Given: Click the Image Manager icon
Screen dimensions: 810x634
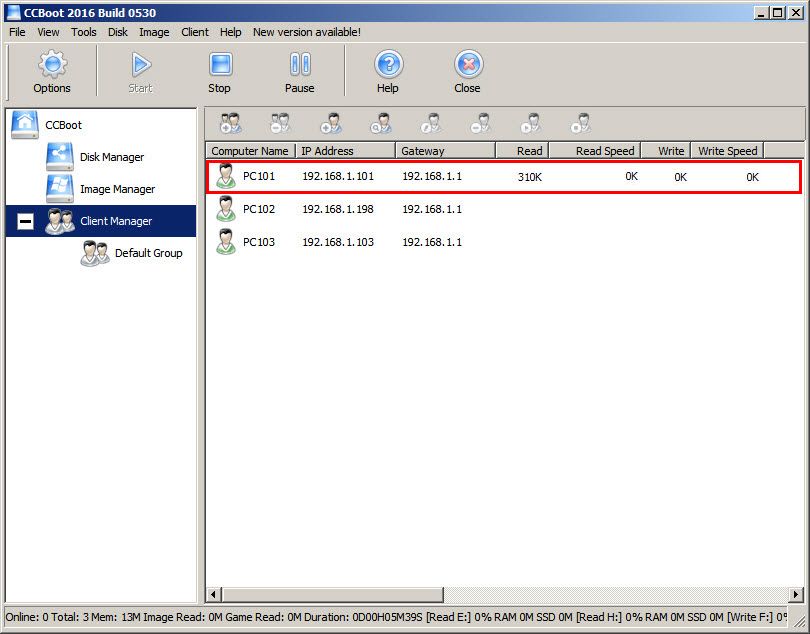Looking at the screenshot, I should 59,189.
